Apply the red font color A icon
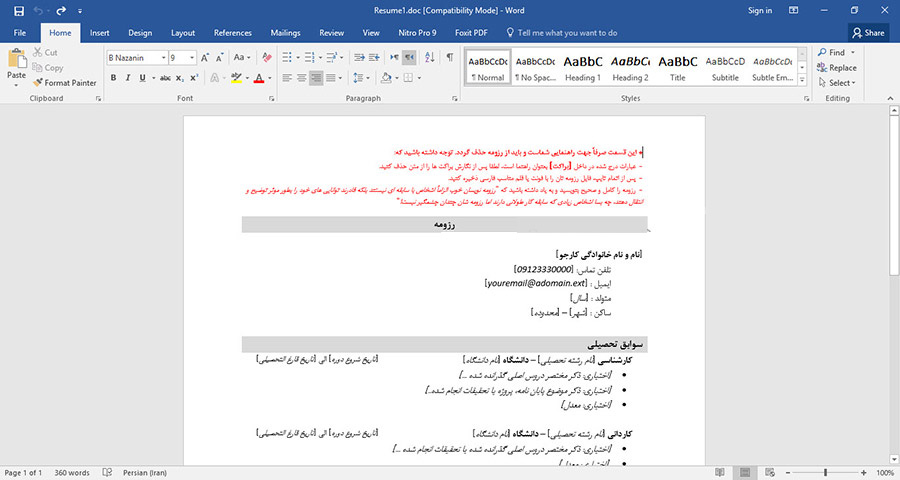This screenshot has width=900, height=480. (x=259, y=78)
